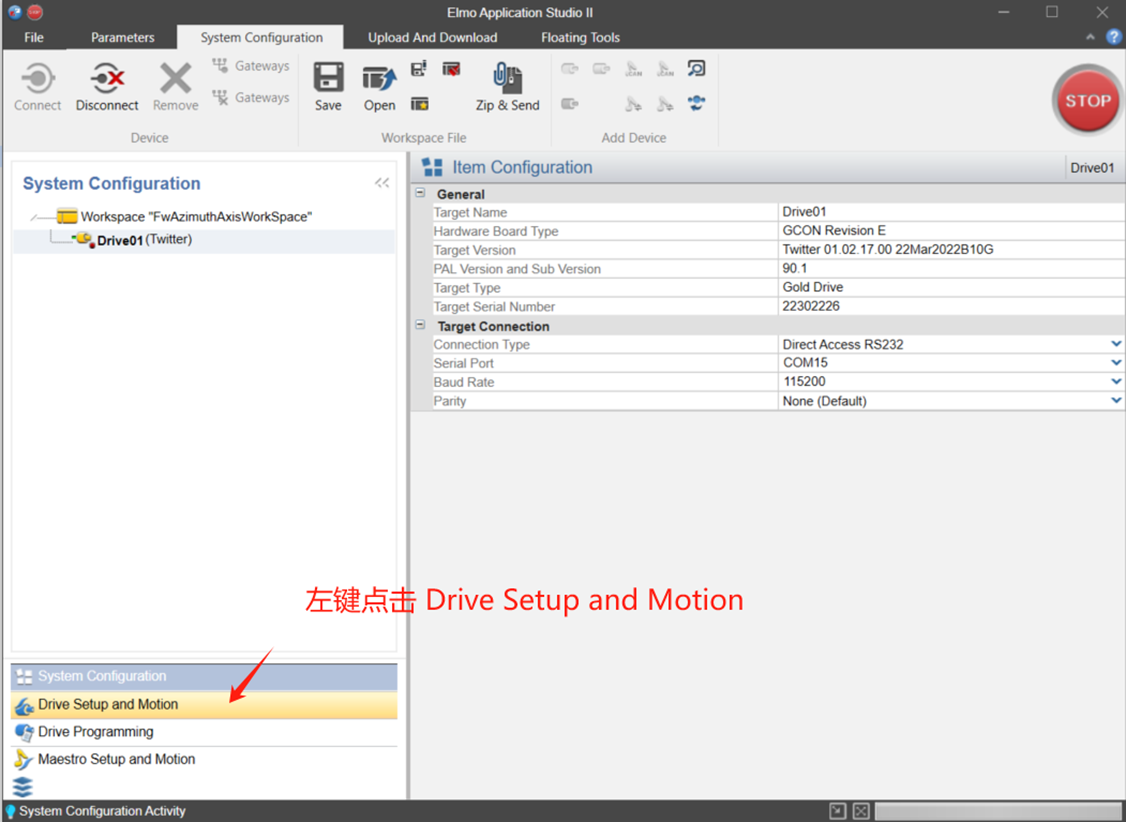This screenshot has width=1126, height=822.
Task: Open Drive Setup and Motion view
Action: [x=204, y=705]
